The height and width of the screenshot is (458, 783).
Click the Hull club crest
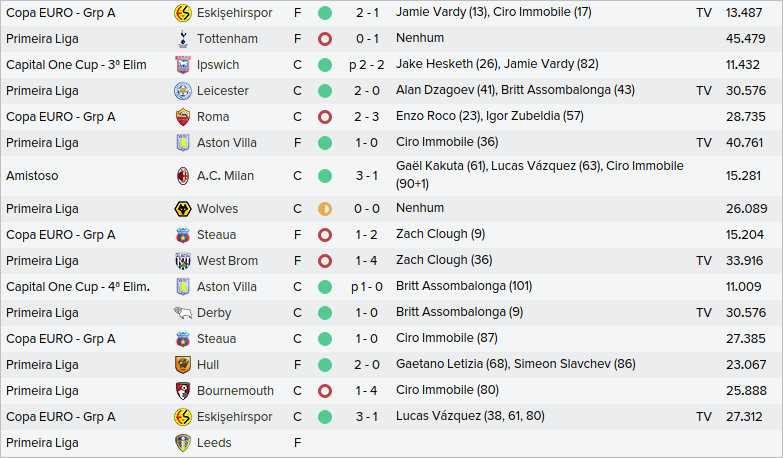[x=182, y=365]
